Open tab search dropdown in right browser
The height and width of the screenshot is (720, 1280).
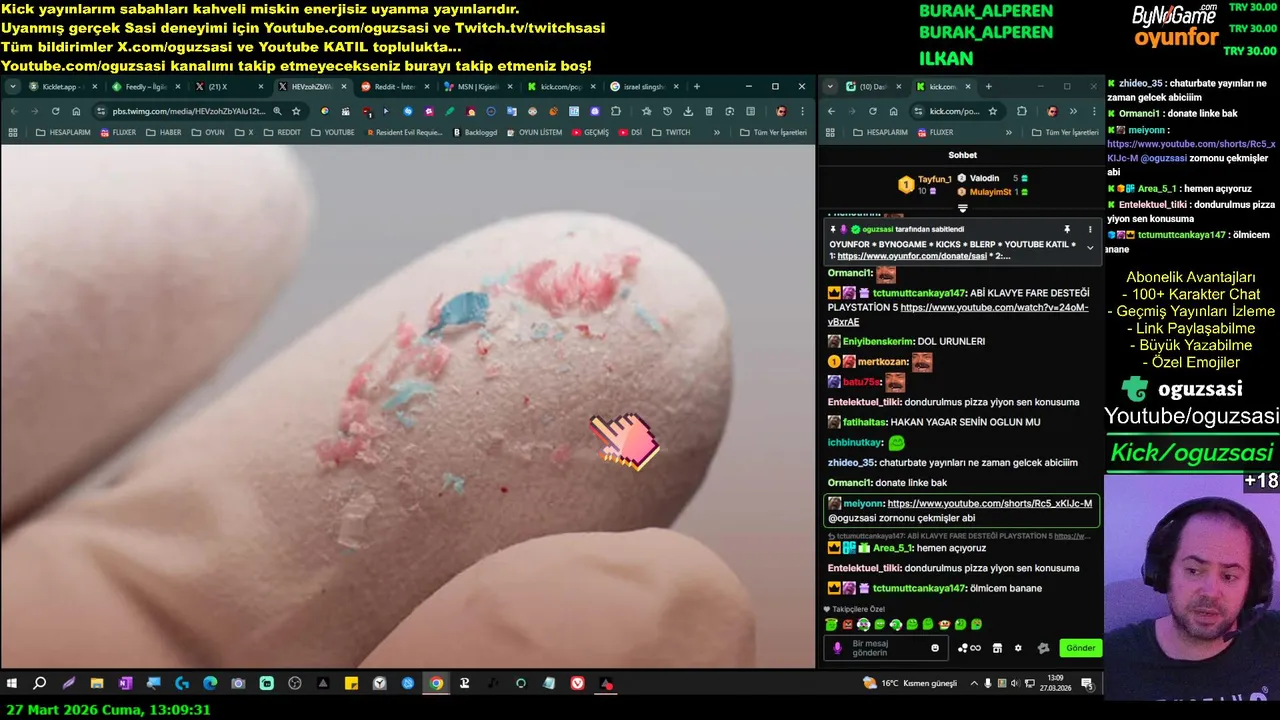pyautogui.click(x=830, y=87)
